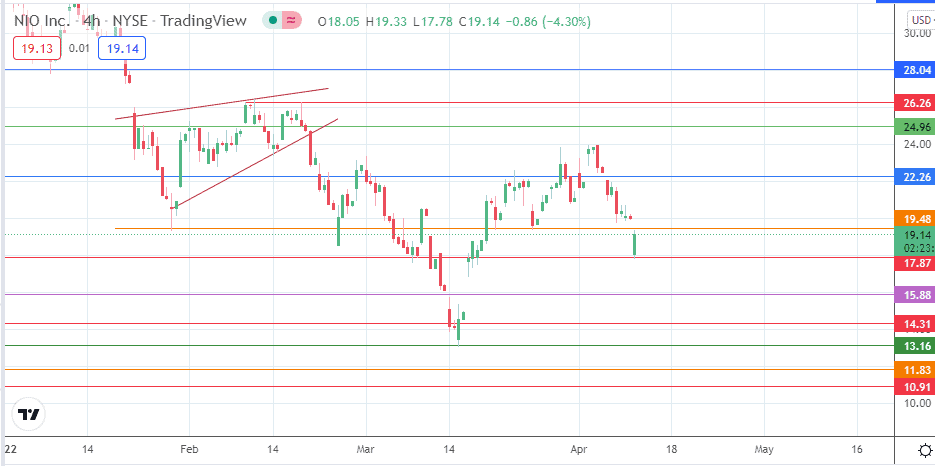The height and width of the screenshot is (466, 935).
Task: Click the H19.33 high value
Action: (x=386, y=21)
